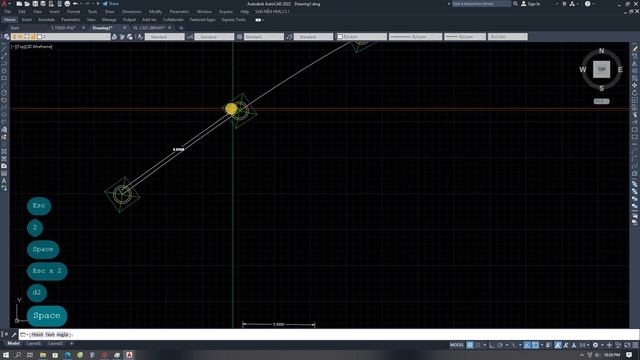Click the Save icon in quick access toolbar
This screenshot has width=640, height=360.
[35, 4]
